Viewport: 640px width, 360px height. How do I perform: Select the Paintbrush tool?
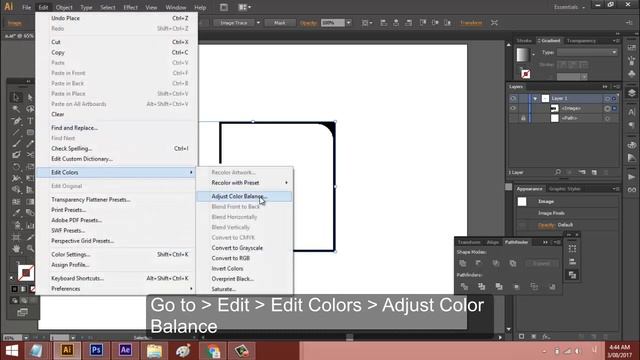(16, 144)
